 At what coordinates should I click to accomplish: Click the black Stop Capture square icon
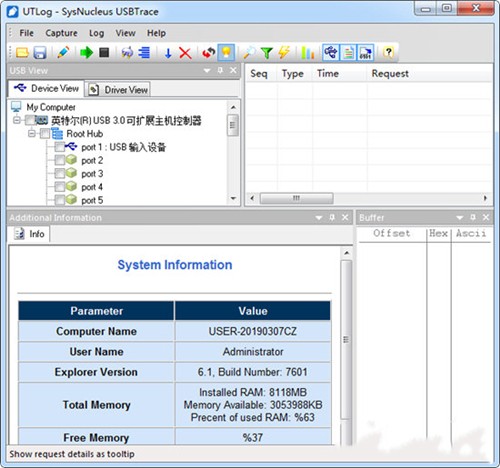point(104,52)
